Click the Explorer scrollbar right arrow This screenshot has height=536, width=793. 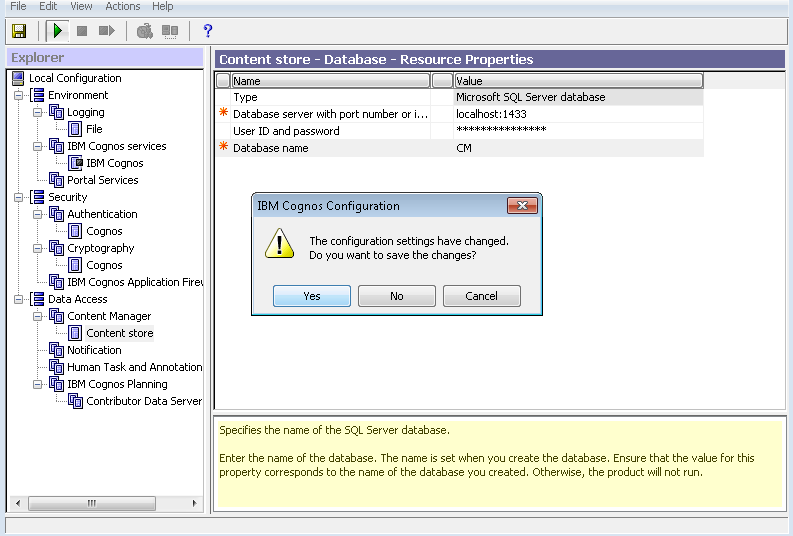click(x=194, y=503)
